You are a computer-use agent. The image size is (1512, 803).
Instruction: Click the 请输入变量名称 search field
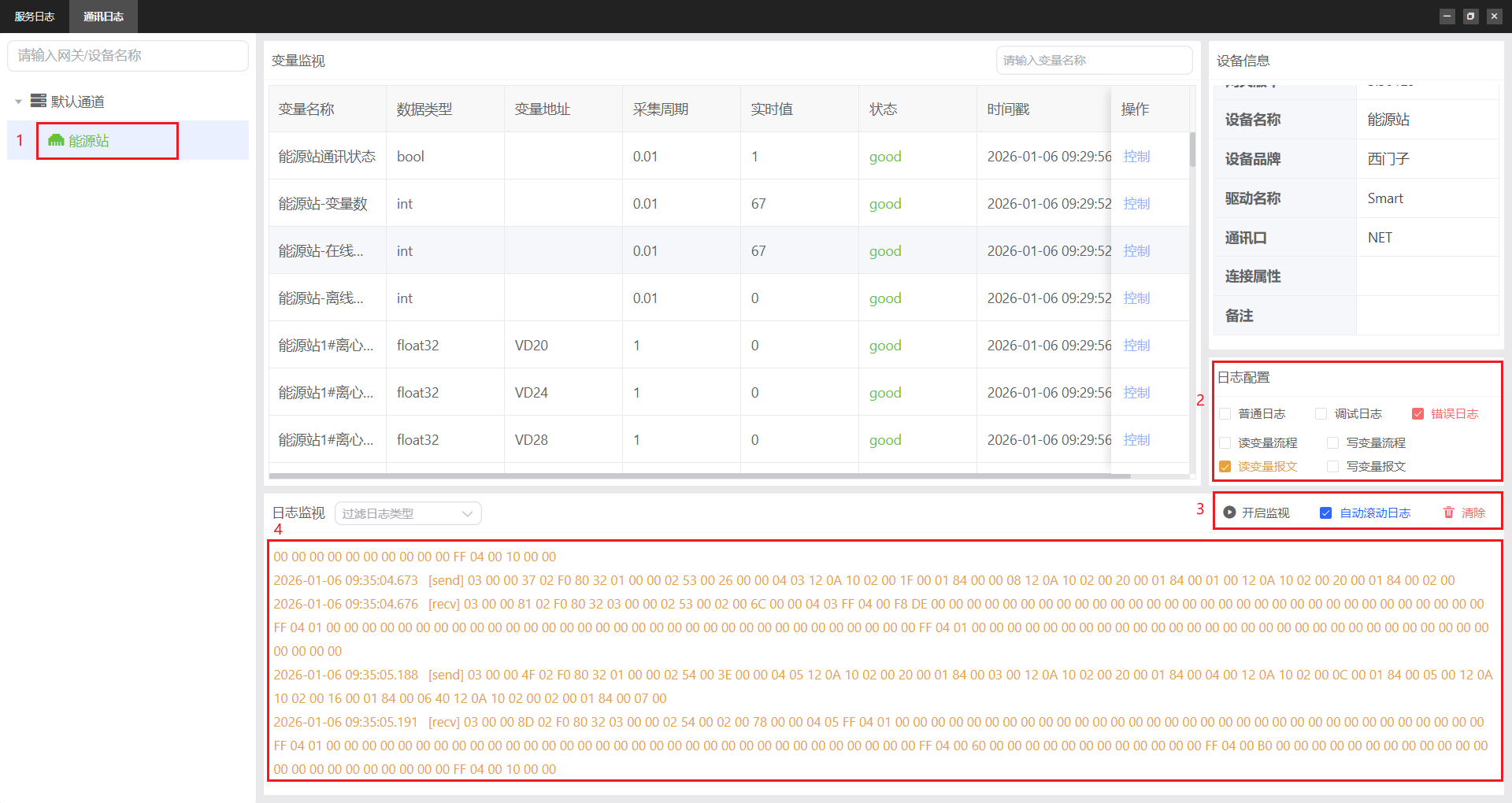point(1093,61)
